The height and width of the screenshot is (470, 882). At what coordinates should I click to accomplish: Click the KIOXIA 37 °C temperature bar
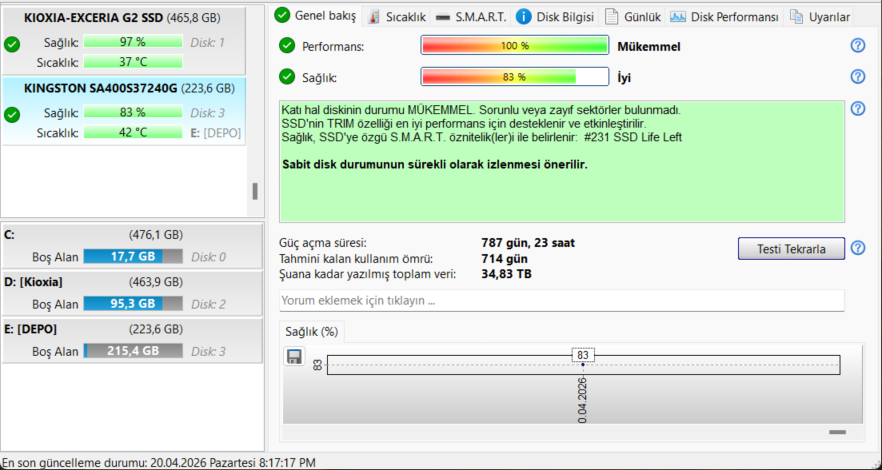click(133, 61)
